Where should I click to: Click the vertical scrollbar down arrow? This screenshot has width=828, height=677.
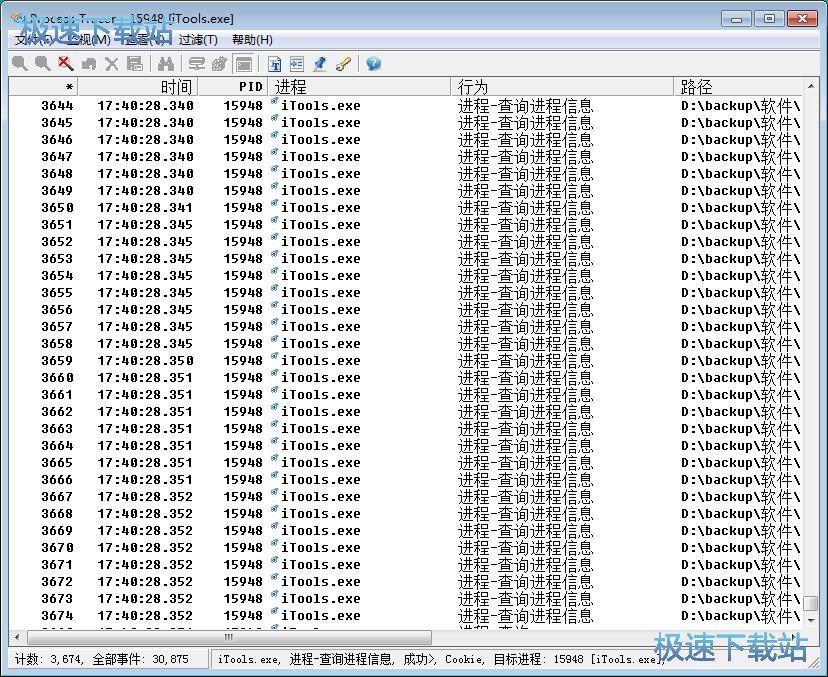(x=811, y=618)
